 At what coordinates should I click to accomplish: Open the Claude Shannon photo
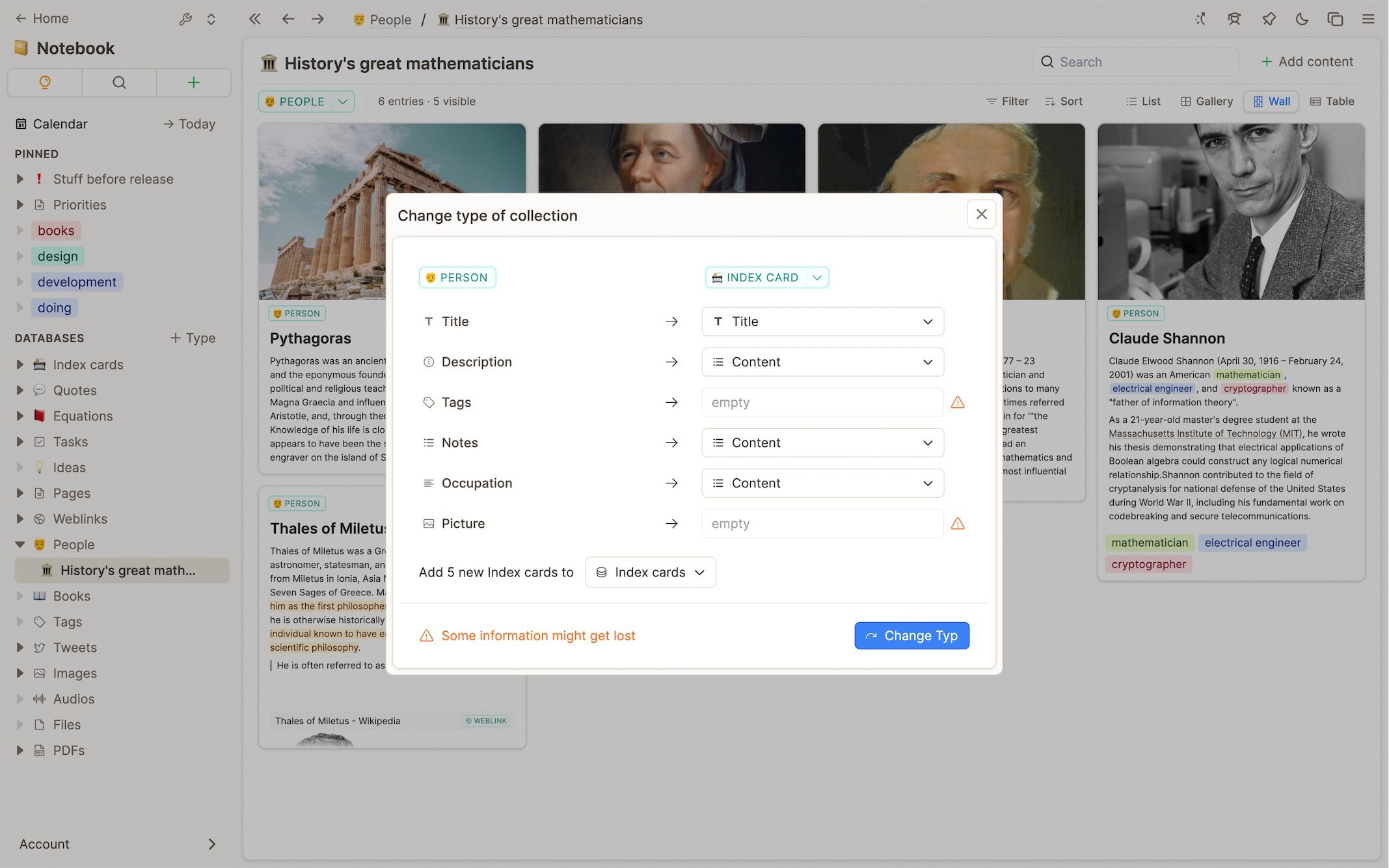pyautogui.click(x=1231, y=211)
